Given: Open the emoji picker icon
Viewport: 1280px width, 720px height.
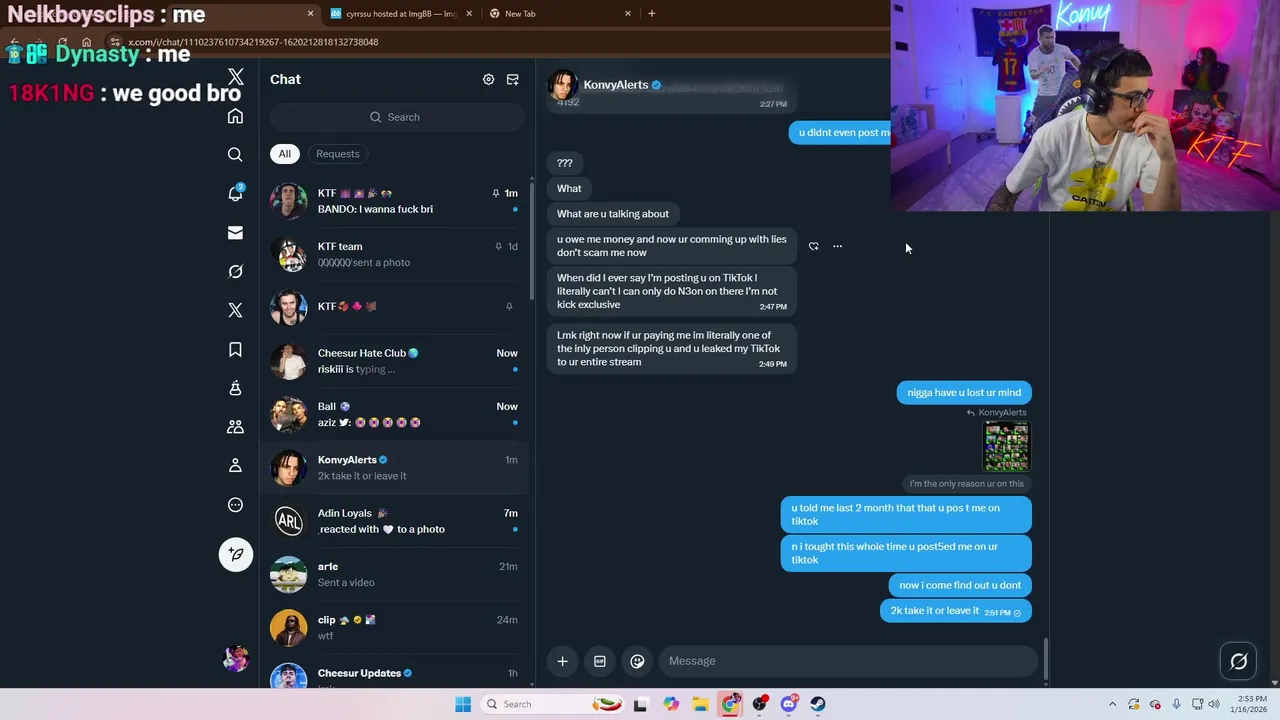Looking at the screenshot, I should point(637,661).
